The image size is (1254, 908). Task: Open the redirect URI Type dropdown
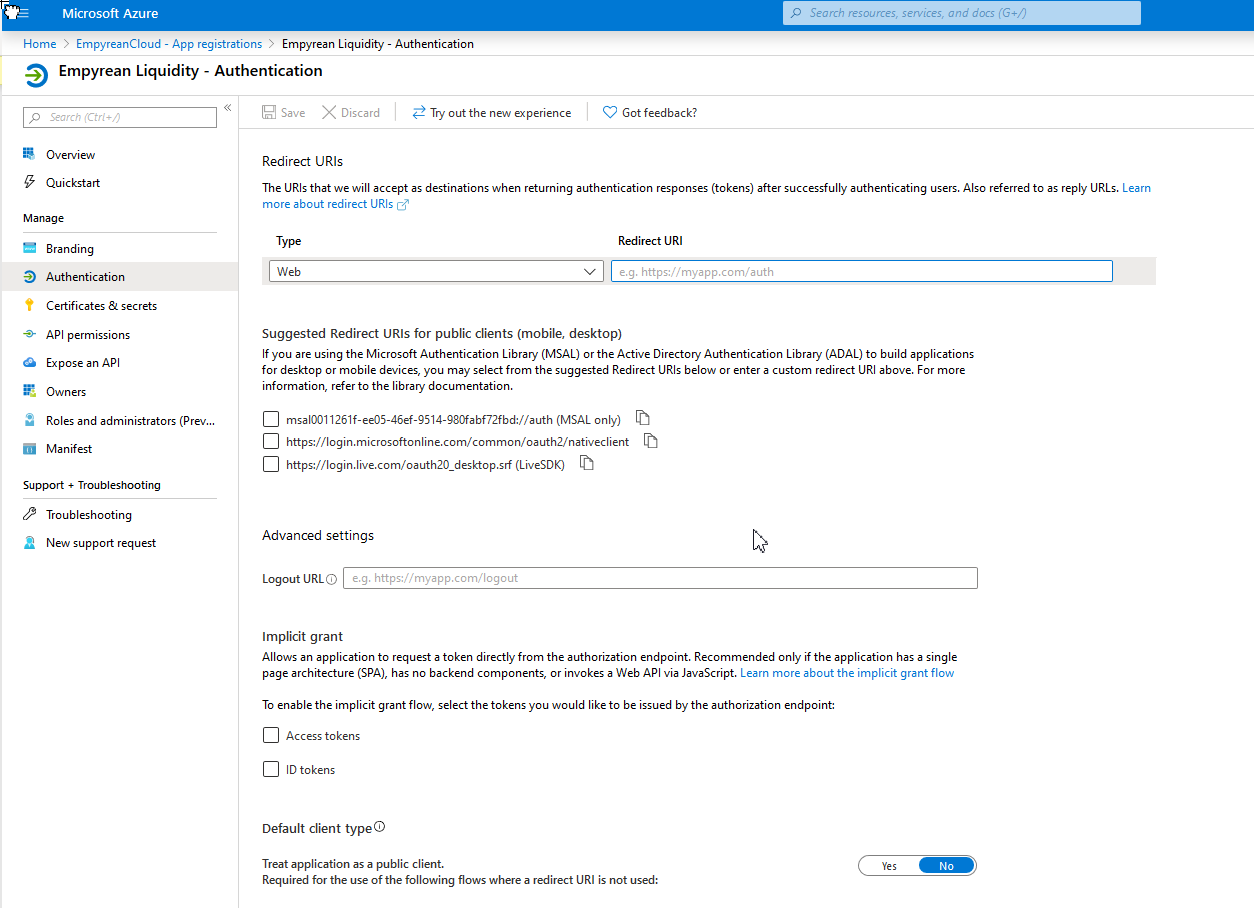pyautogui.click(x=436, y=271)
